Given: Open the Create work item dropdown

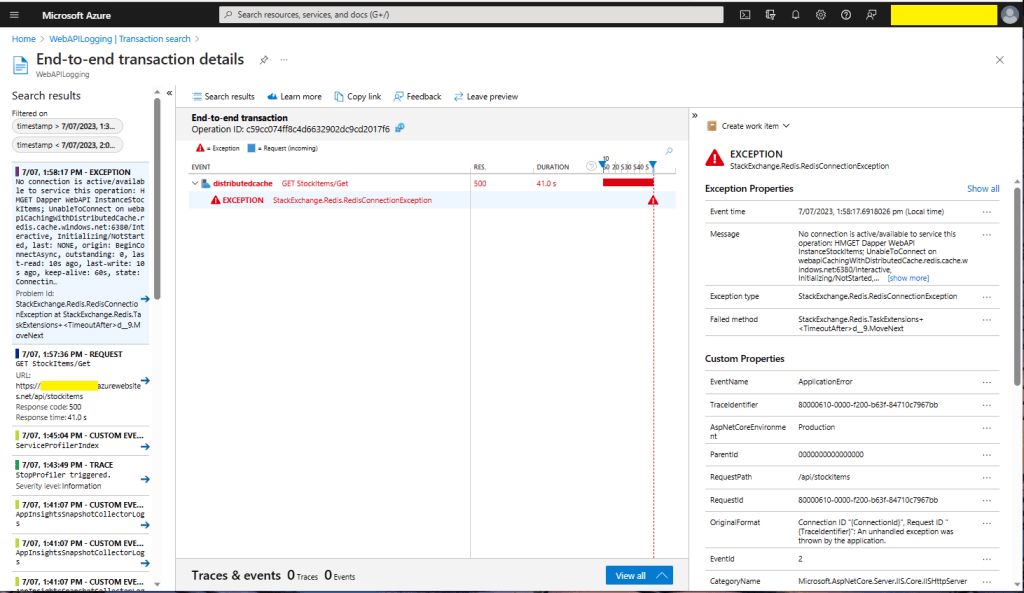Looking at the screenshot, I should point(749,126).
